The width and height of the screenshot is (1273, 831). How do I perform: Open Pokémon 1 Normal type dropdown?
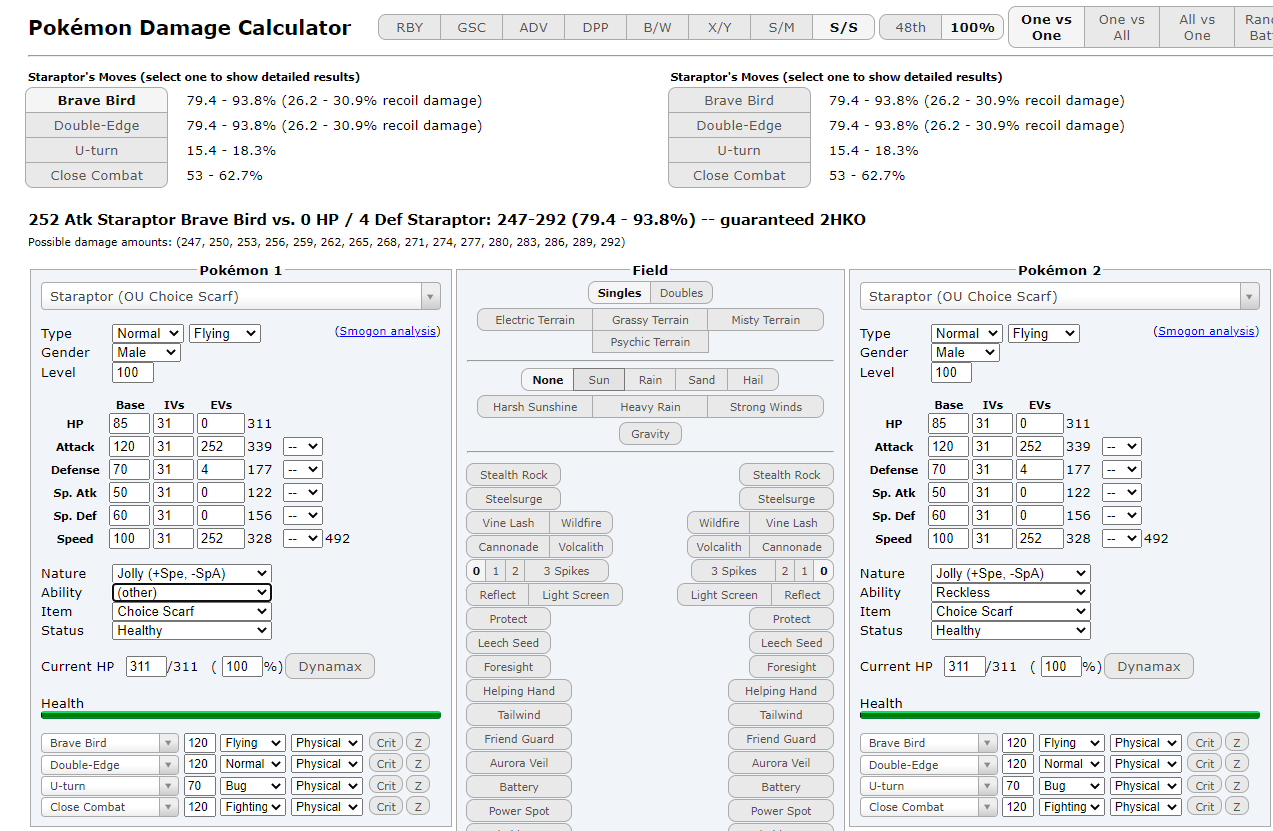pos(148,333)
